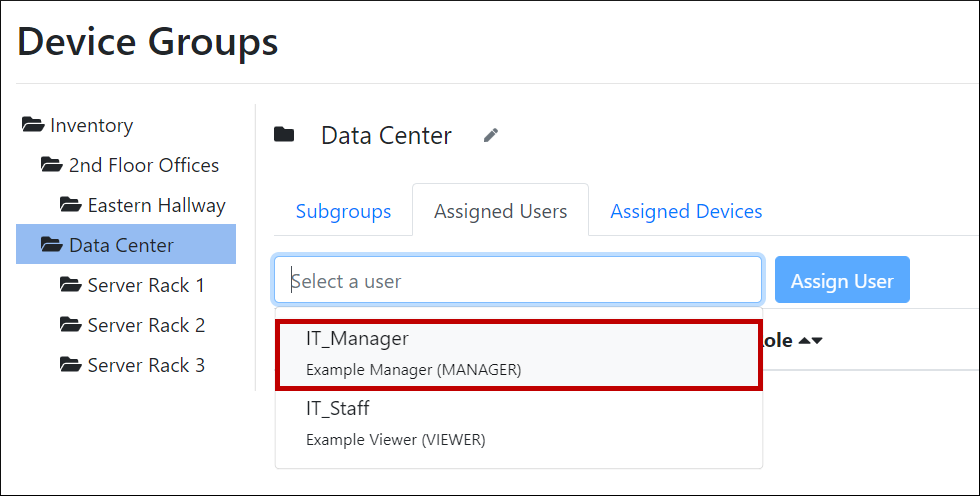Viewport: 980px width, 496px height.
Task: Click the up arrow to sort Role ascending
Action: pyautogui.click(x=804, y=342)
